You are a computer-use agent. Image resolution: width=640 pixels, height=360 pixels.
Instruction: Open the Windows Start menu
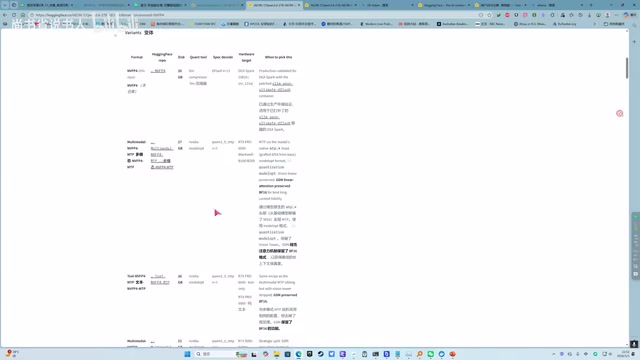pos(187,354)
